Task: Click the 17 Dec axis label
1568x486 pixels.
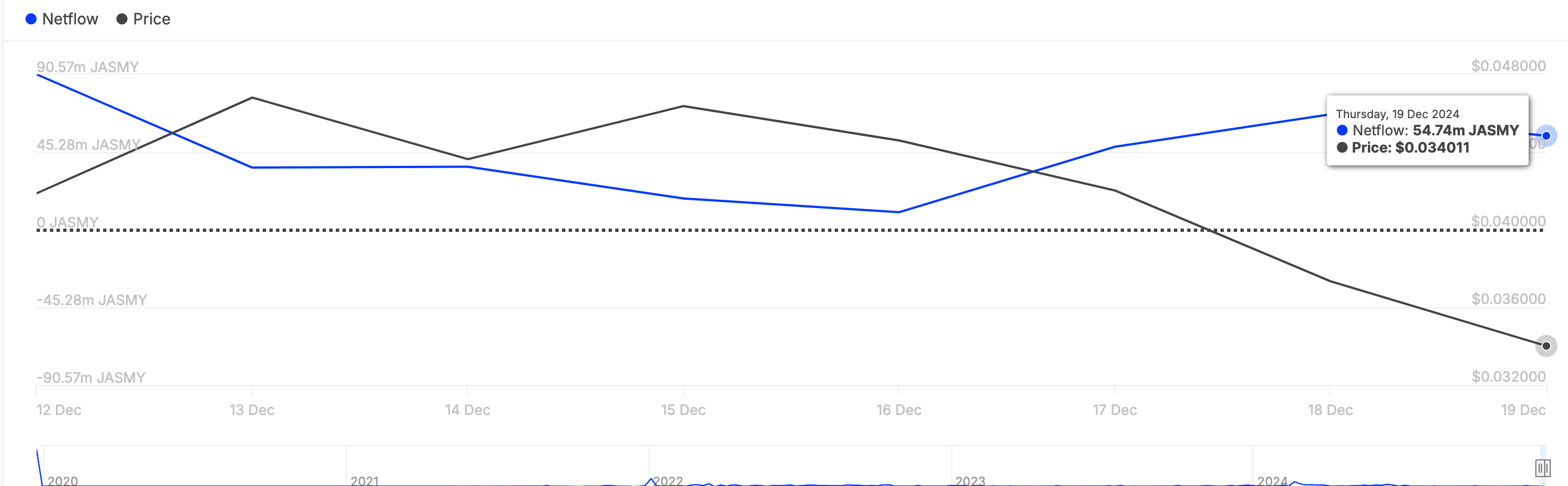Action: tap(1115, 410)
